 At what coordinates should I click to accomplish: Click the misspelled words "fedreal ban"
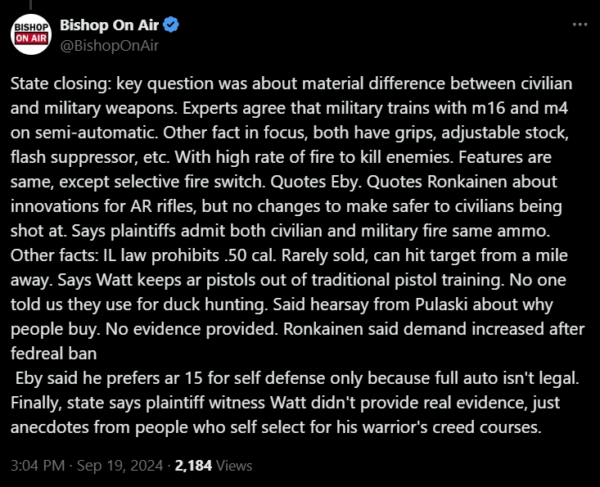(53, 353)
